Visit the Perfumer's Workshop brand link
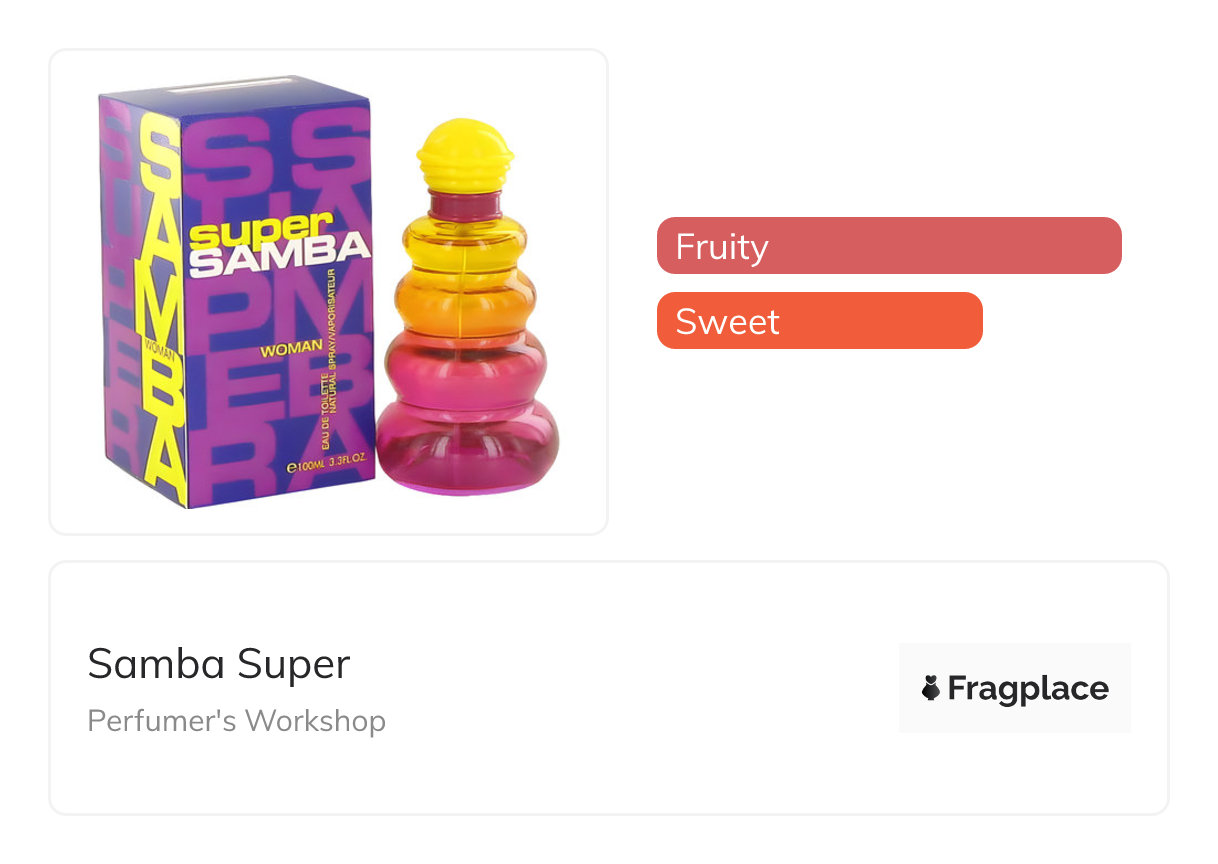The image size is (1218, 864). 236,721
